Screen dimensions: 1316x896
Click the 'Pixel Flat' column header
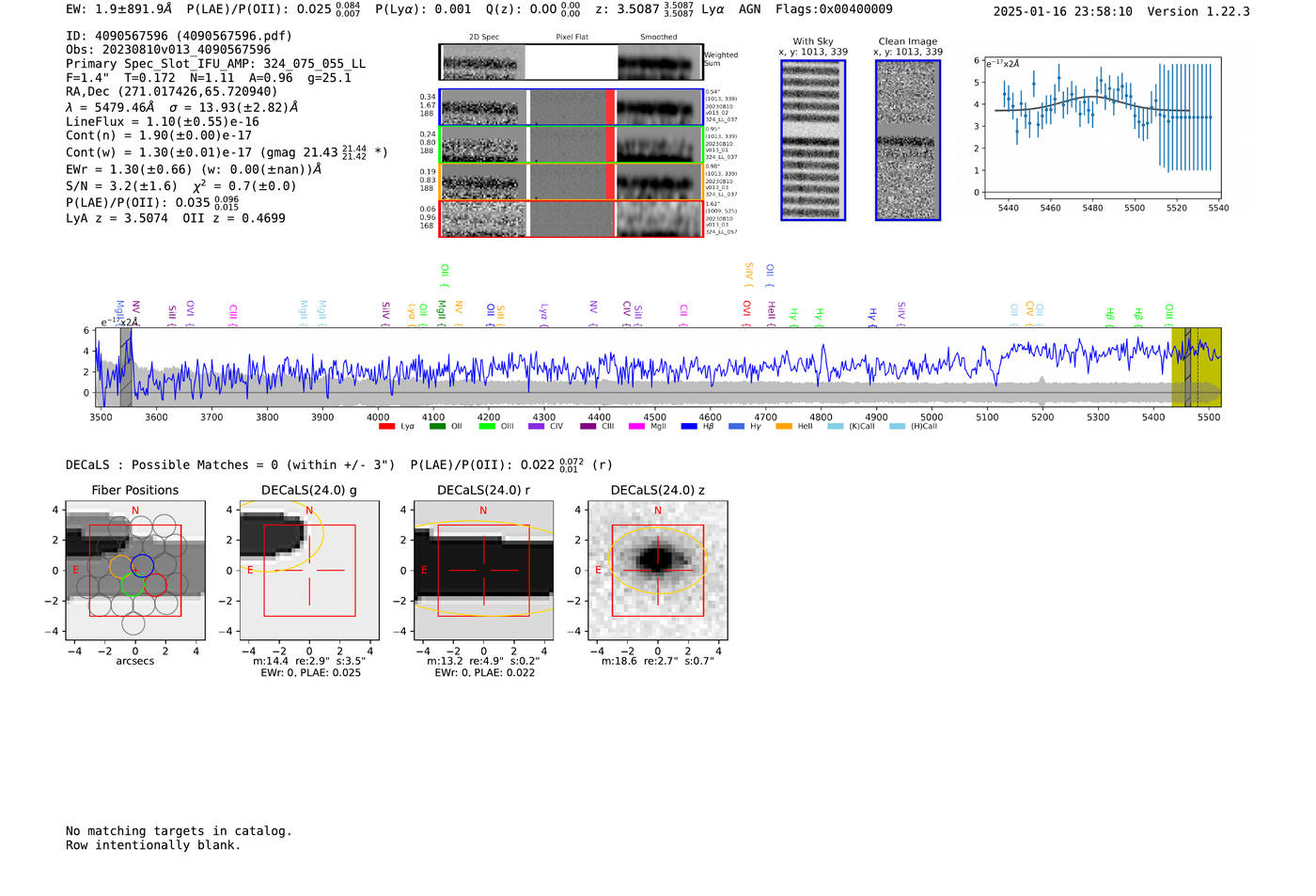(572, 38)
